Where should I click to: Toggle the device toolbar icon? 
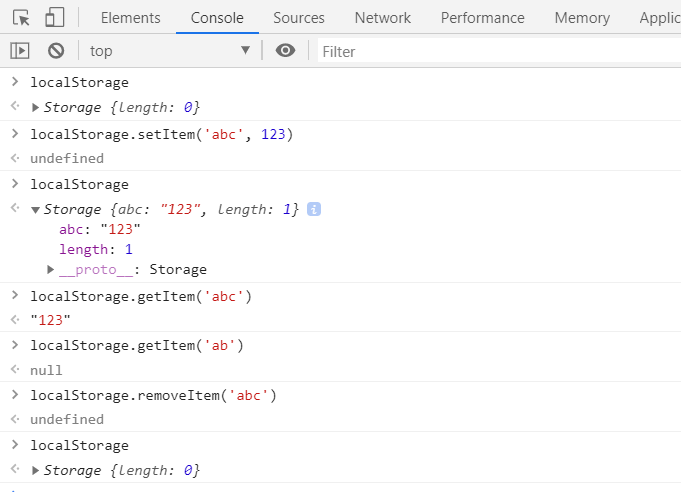click(x=54, y=18)
